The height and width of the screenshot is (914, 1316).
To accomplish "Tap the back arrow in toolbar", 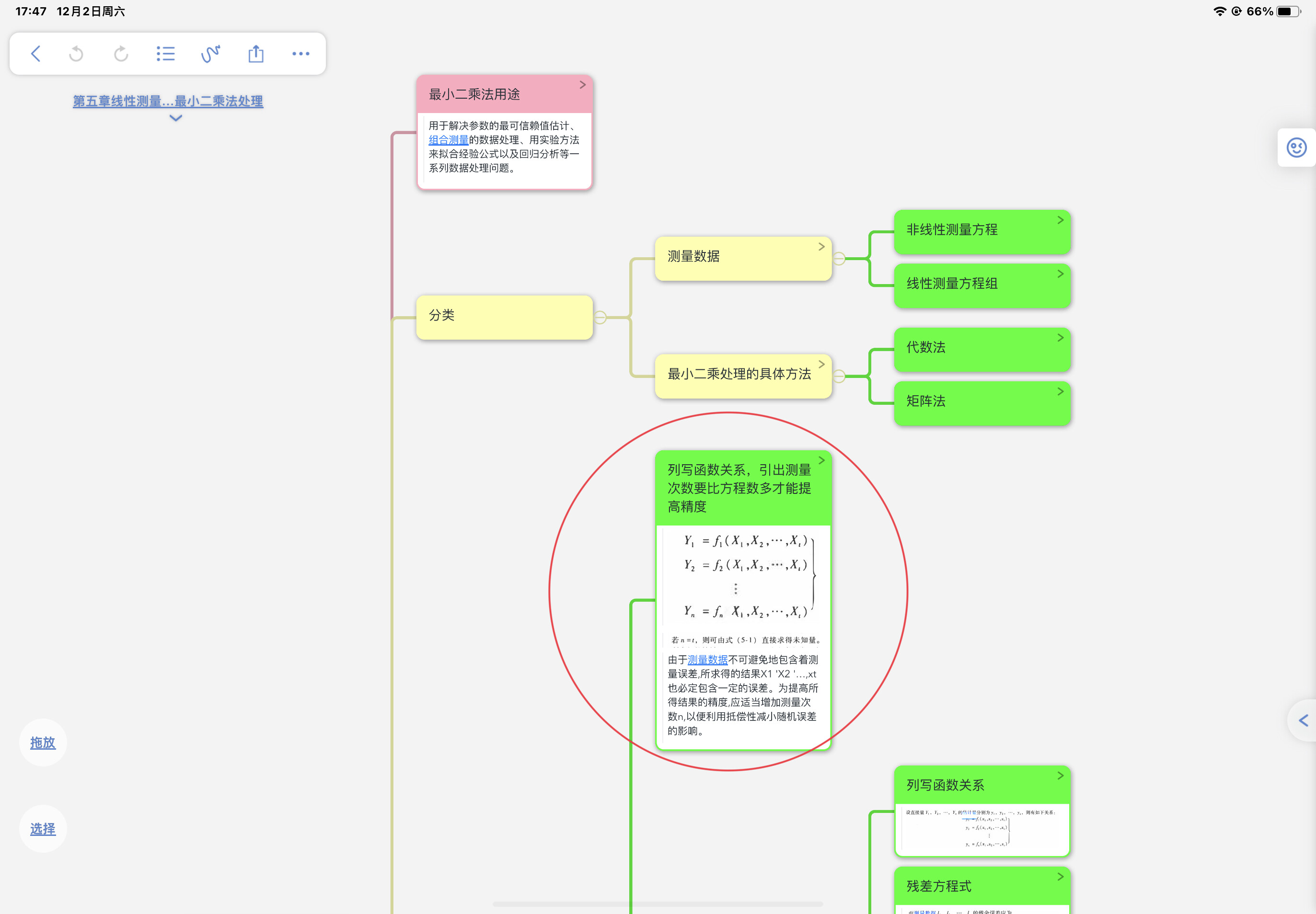I will coord(35,54).
